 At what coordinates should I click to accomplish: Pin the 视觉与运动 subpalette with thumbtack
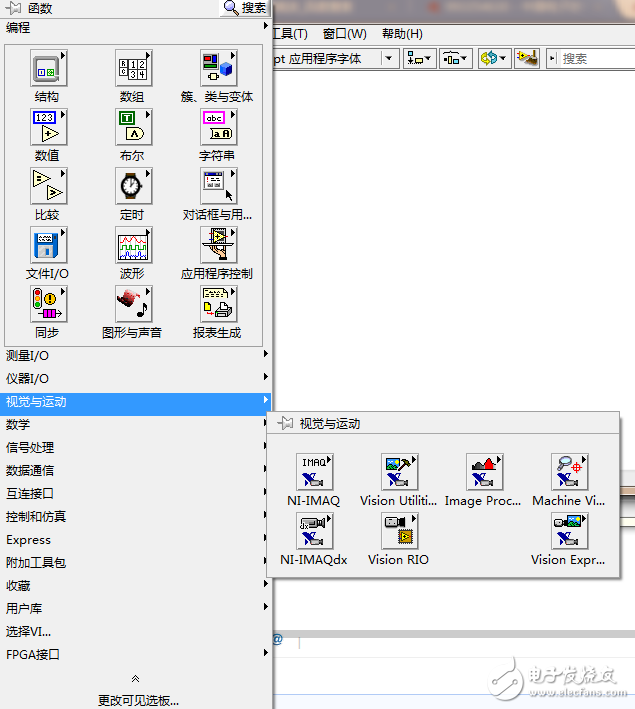(x=285, y=423)
